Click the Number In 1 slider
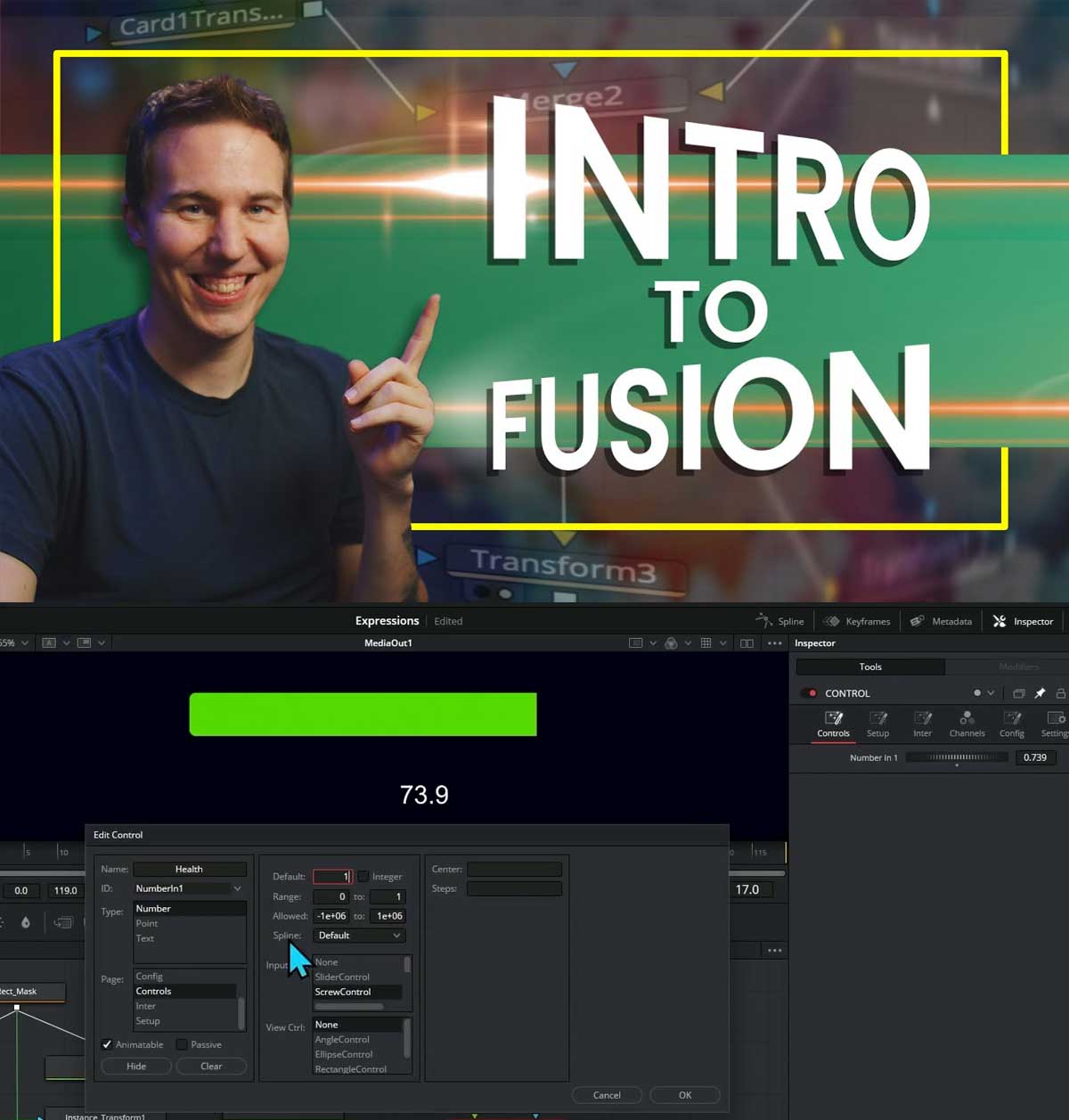 (957, 757)
